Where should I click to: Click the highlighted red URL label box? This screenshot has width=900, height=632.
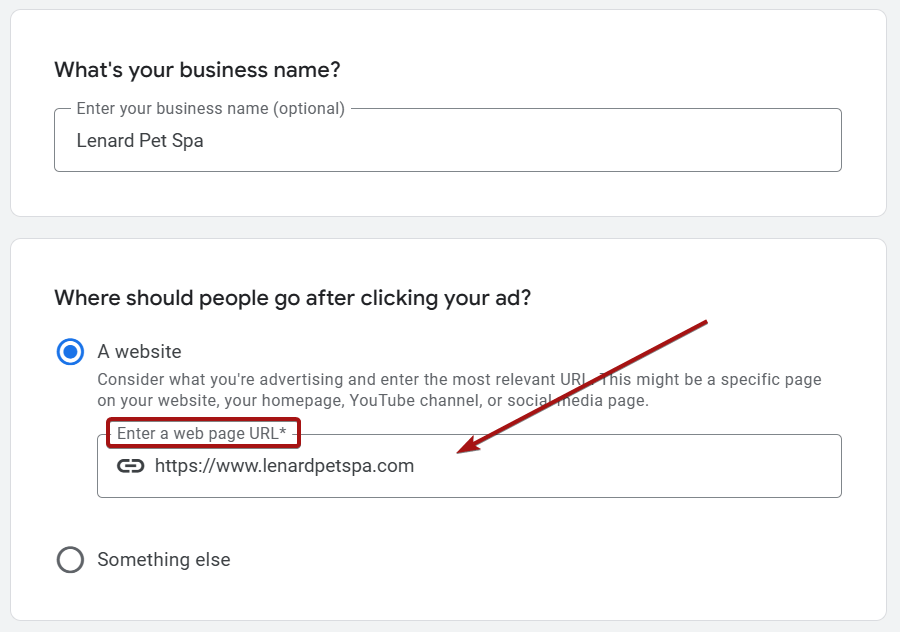point(203,432)
